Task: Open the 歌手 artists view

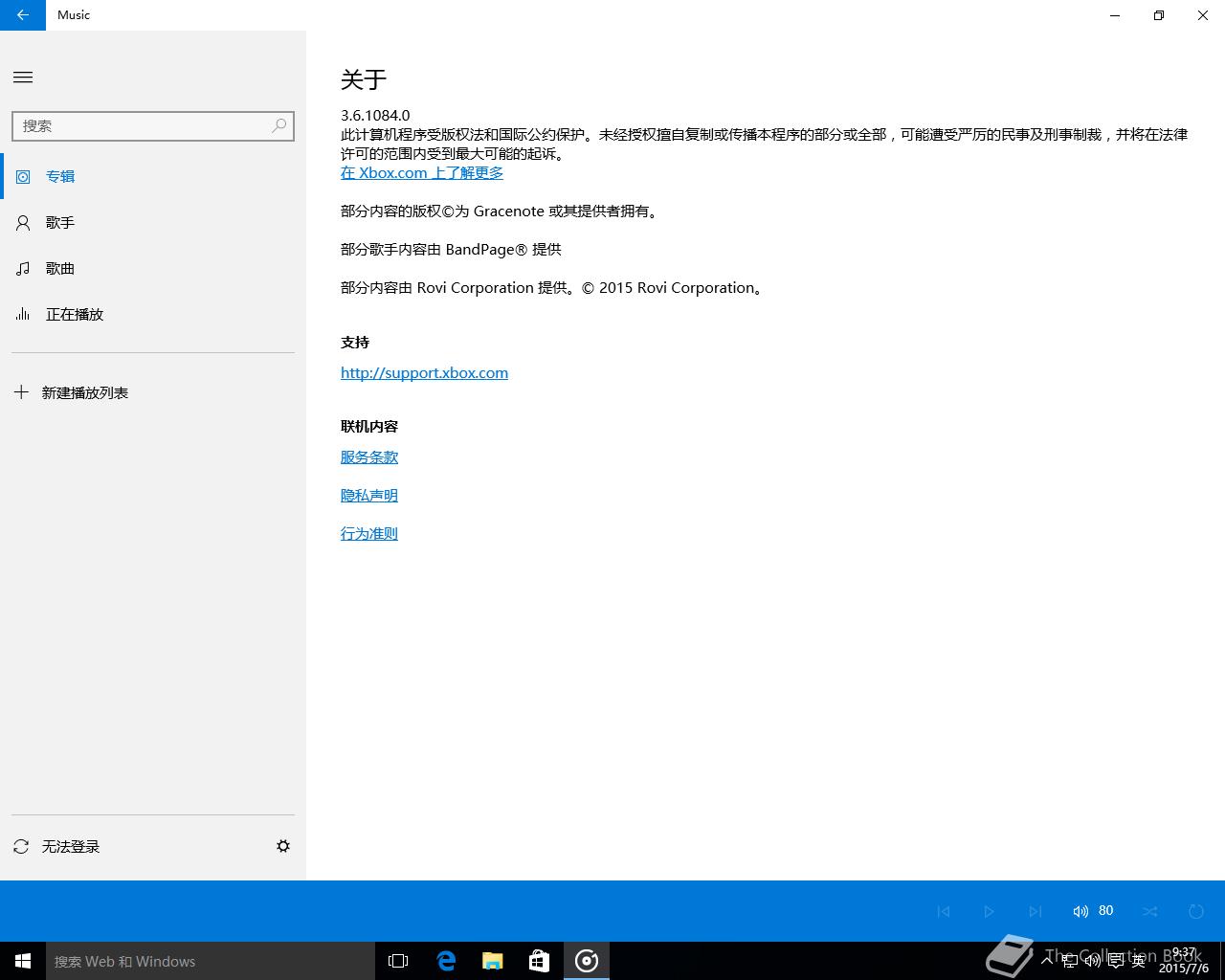Action: pyautogui.click(x=153, y=222)
